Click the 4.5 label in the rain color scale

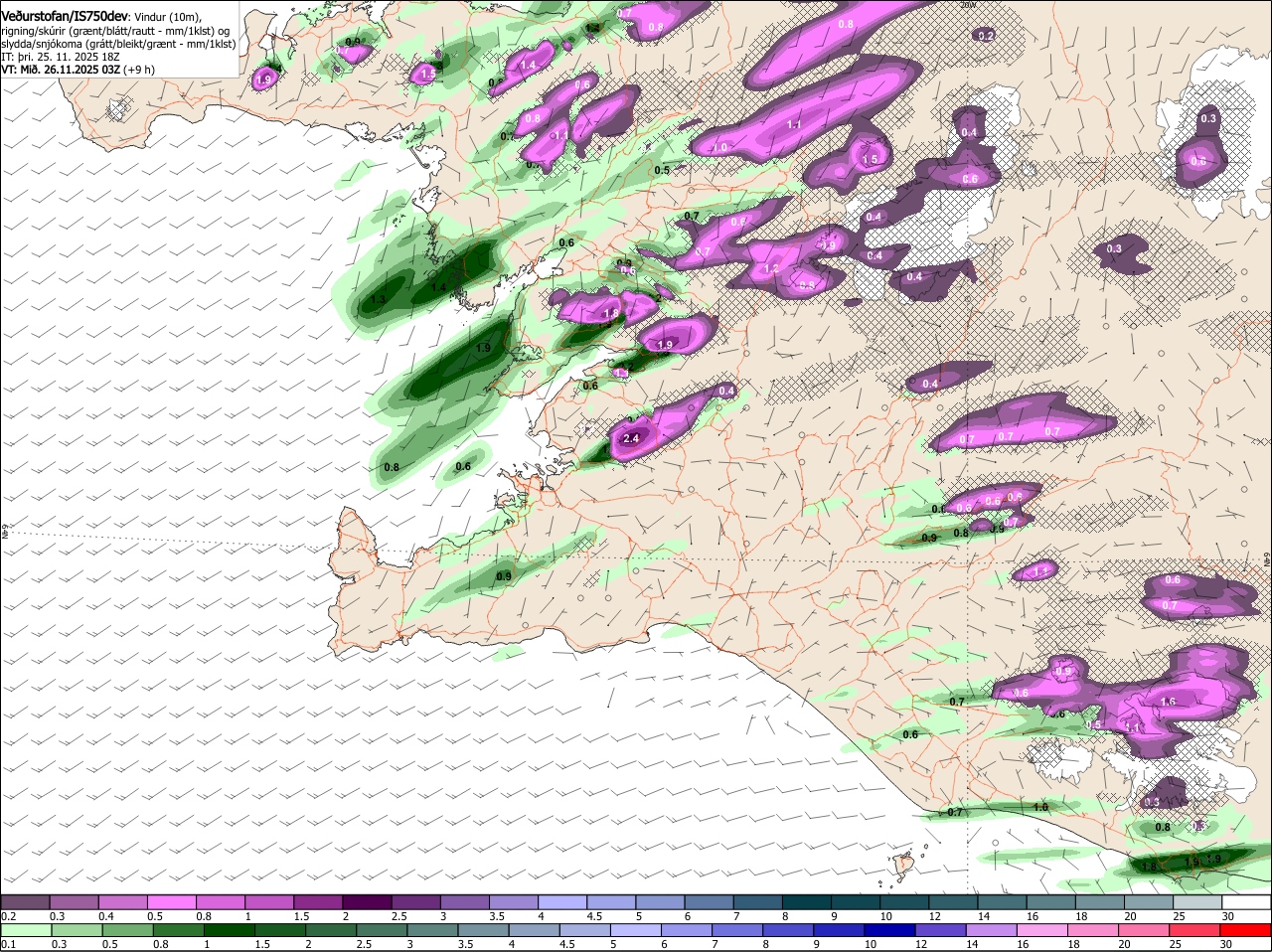pyautogui.click(x=566, y=944)
